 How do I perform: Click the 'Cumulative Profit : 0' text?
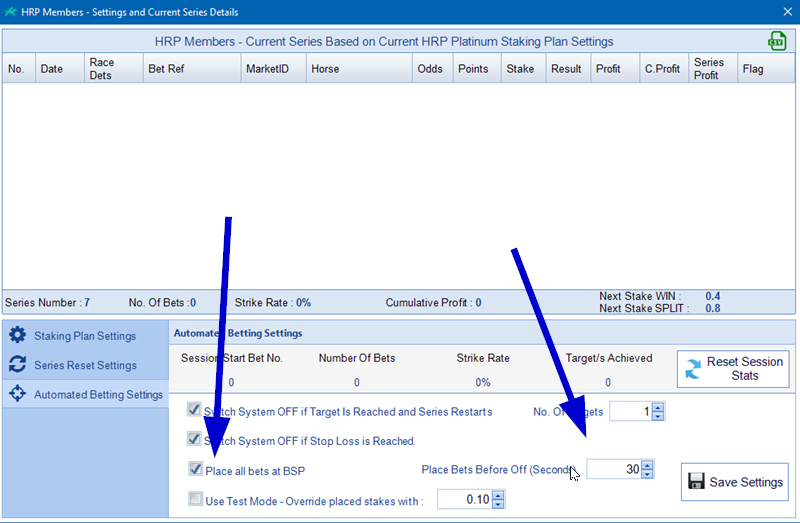pos(433,303)
